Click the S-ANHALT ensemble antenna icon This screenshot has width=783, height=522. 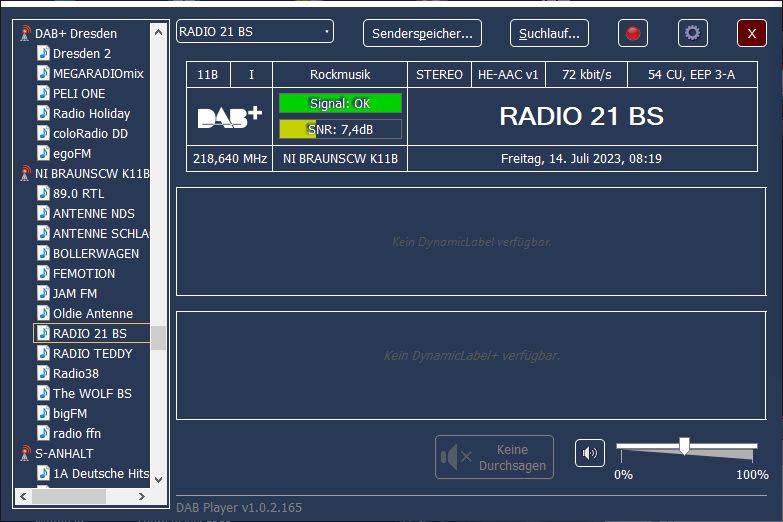[x=25, y=453]
